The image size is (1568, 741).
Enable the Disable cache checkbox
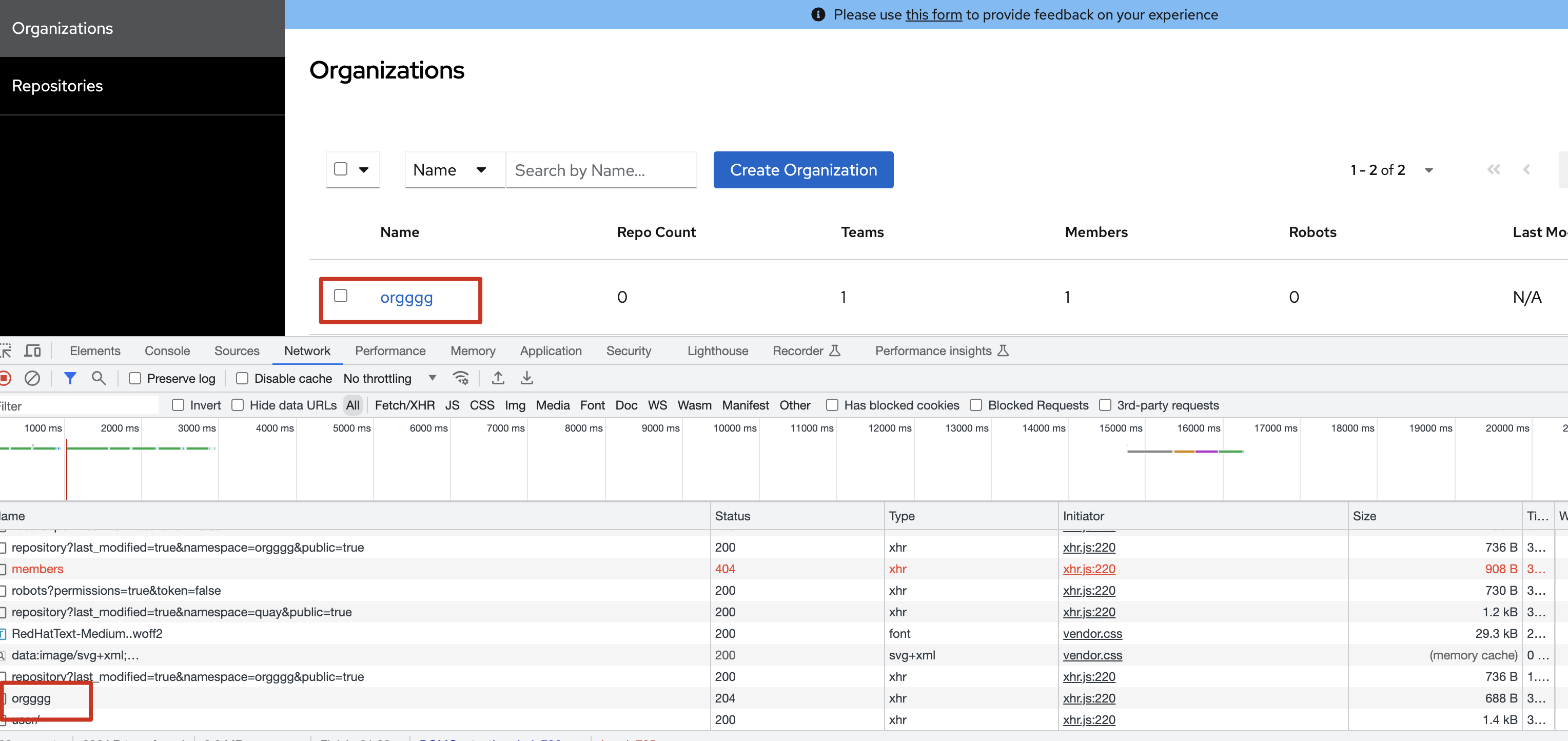242,378
